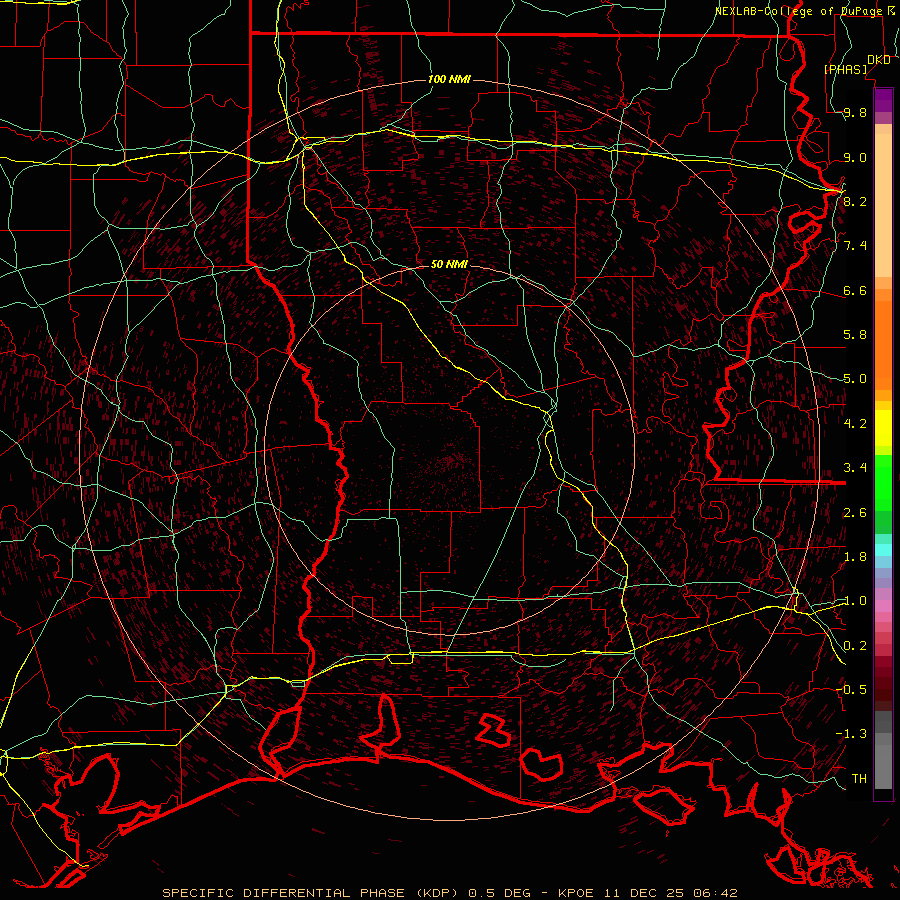
Task: Pick the cyan band of color bar
Action: [x=883, y=550]
